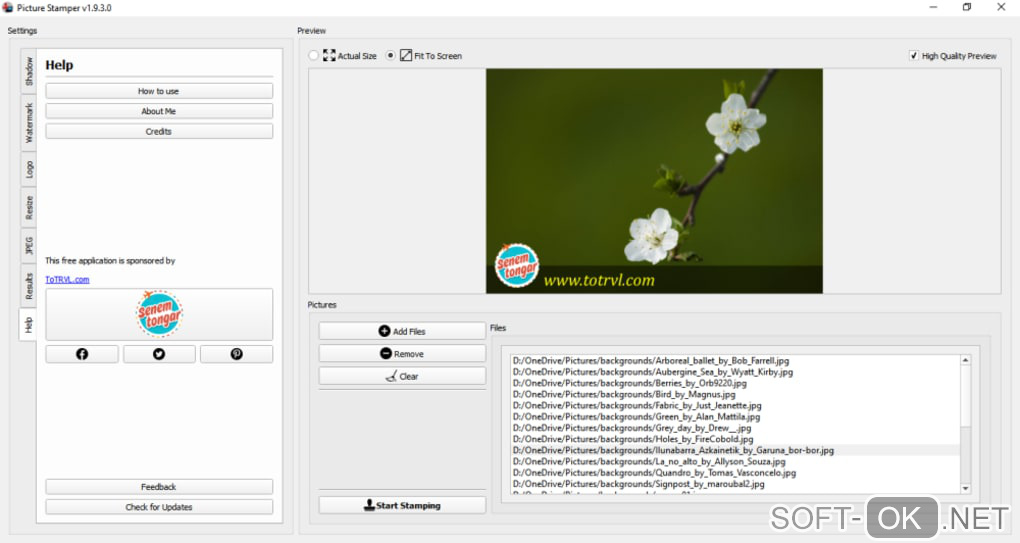Click the Remove button
The image size is (1020, 543).
[402, 354]
